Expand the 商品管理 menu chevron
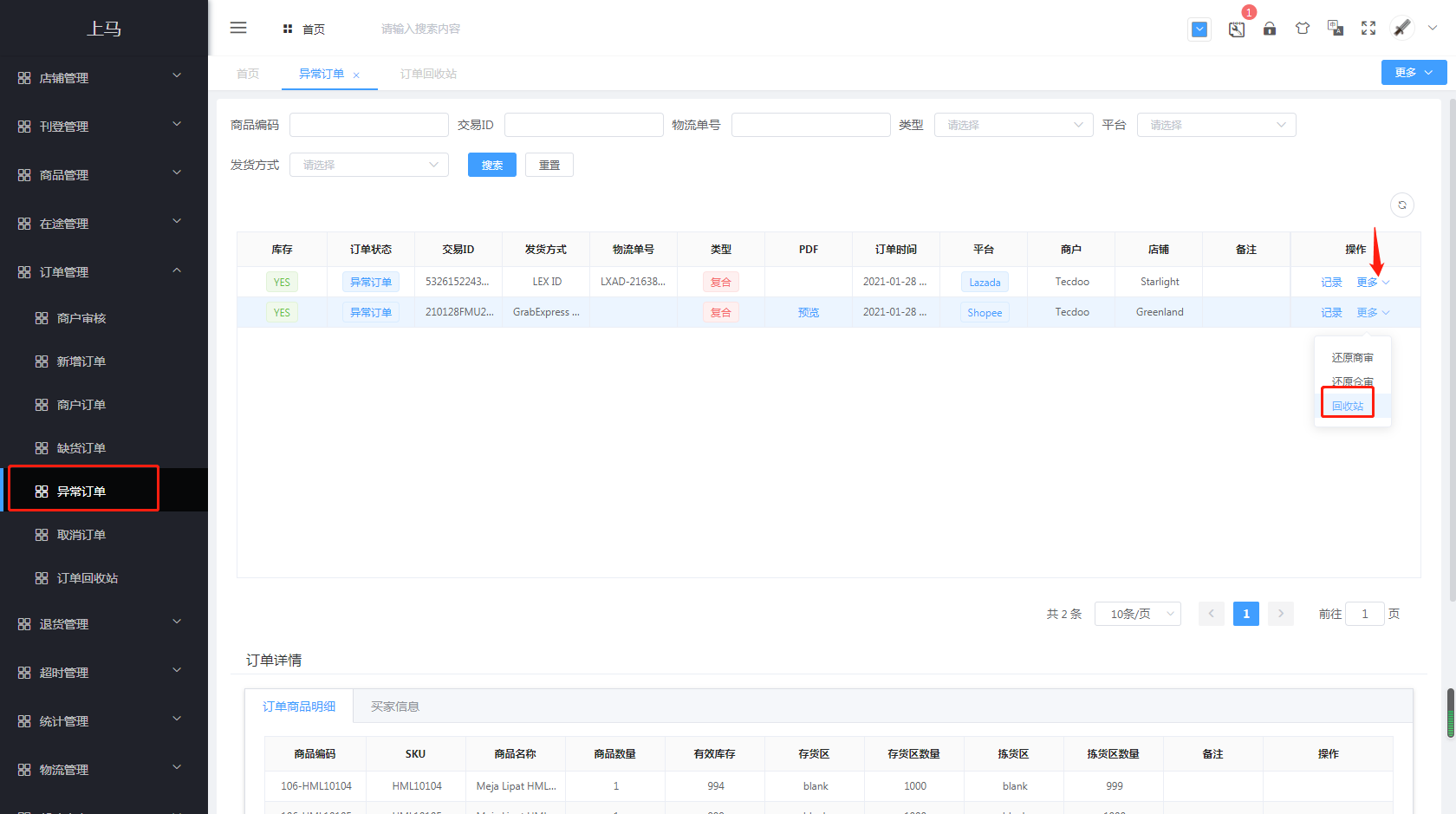The width and height of the screenshot is (1456, 814). (177, 173)
